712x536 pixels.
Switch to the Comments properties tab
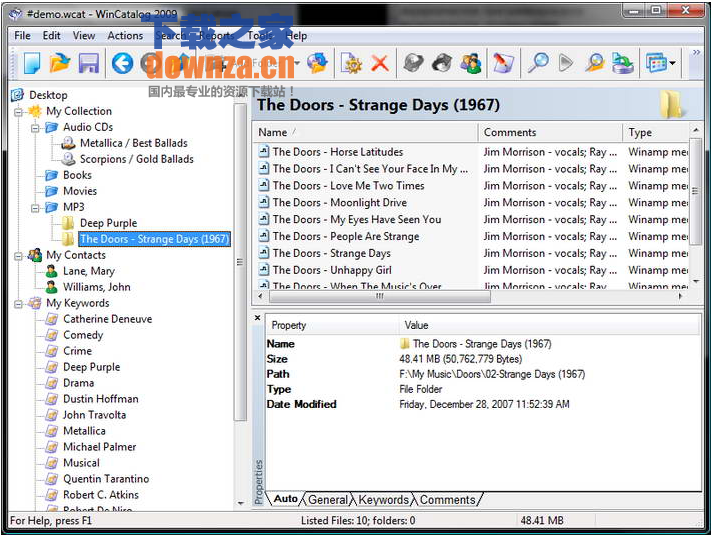coord(447,500)
